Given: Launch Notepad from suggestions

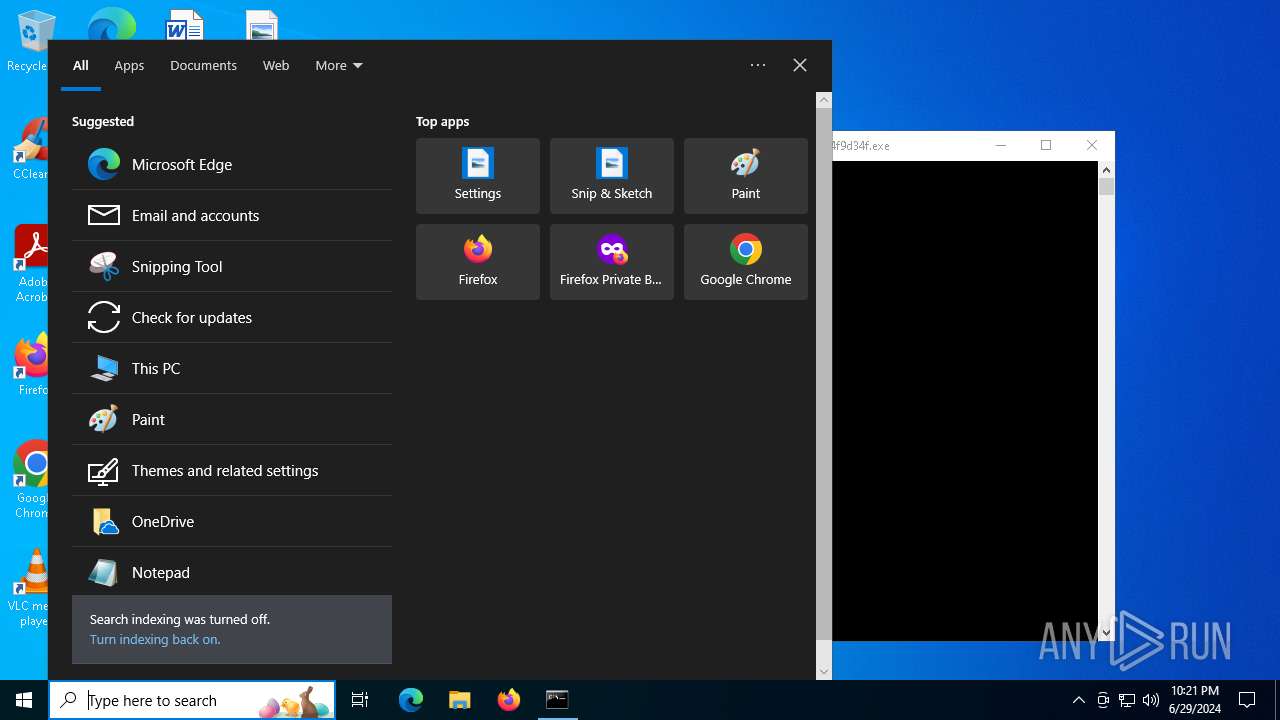Looking at the screenshot, I should [232, 572].
